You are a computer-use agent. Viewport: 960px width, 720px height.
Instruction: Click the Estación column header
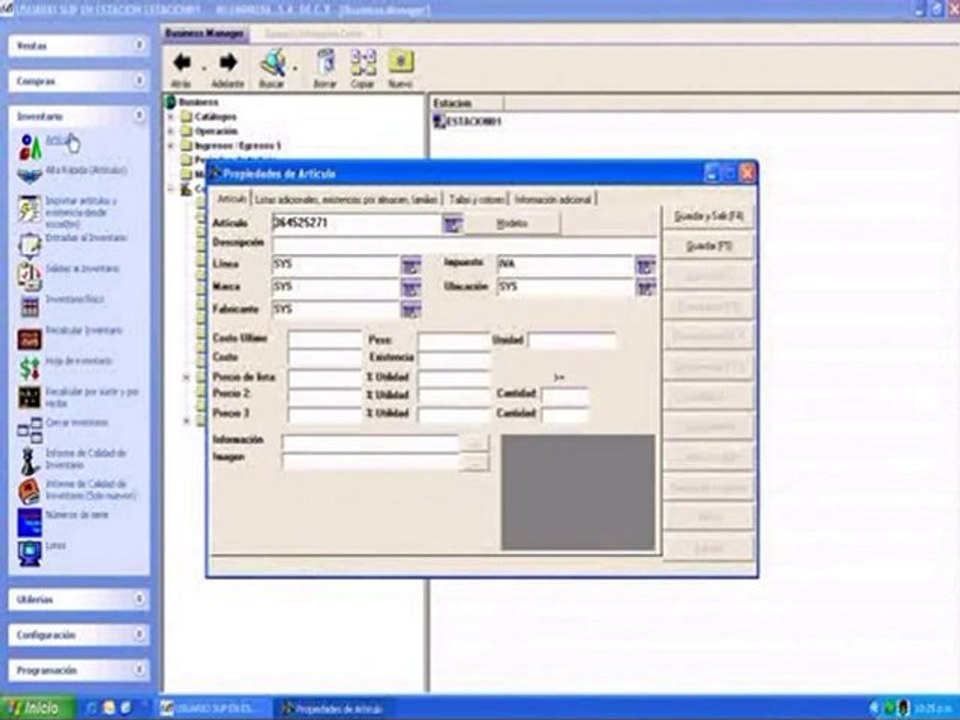(467, 103)
